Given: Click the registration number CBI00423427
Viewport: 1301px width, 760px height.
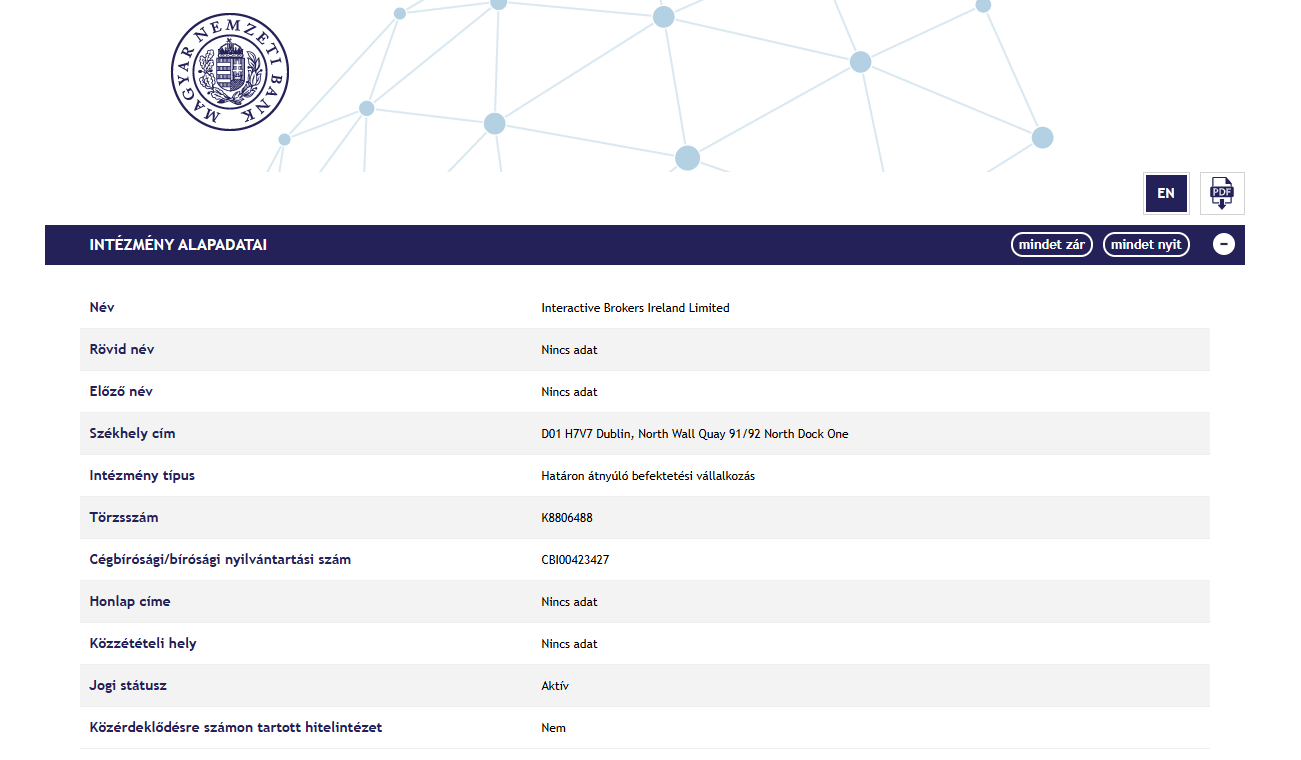Looking at the screenshot, I should pyautogui.click(x=575, y=560).
